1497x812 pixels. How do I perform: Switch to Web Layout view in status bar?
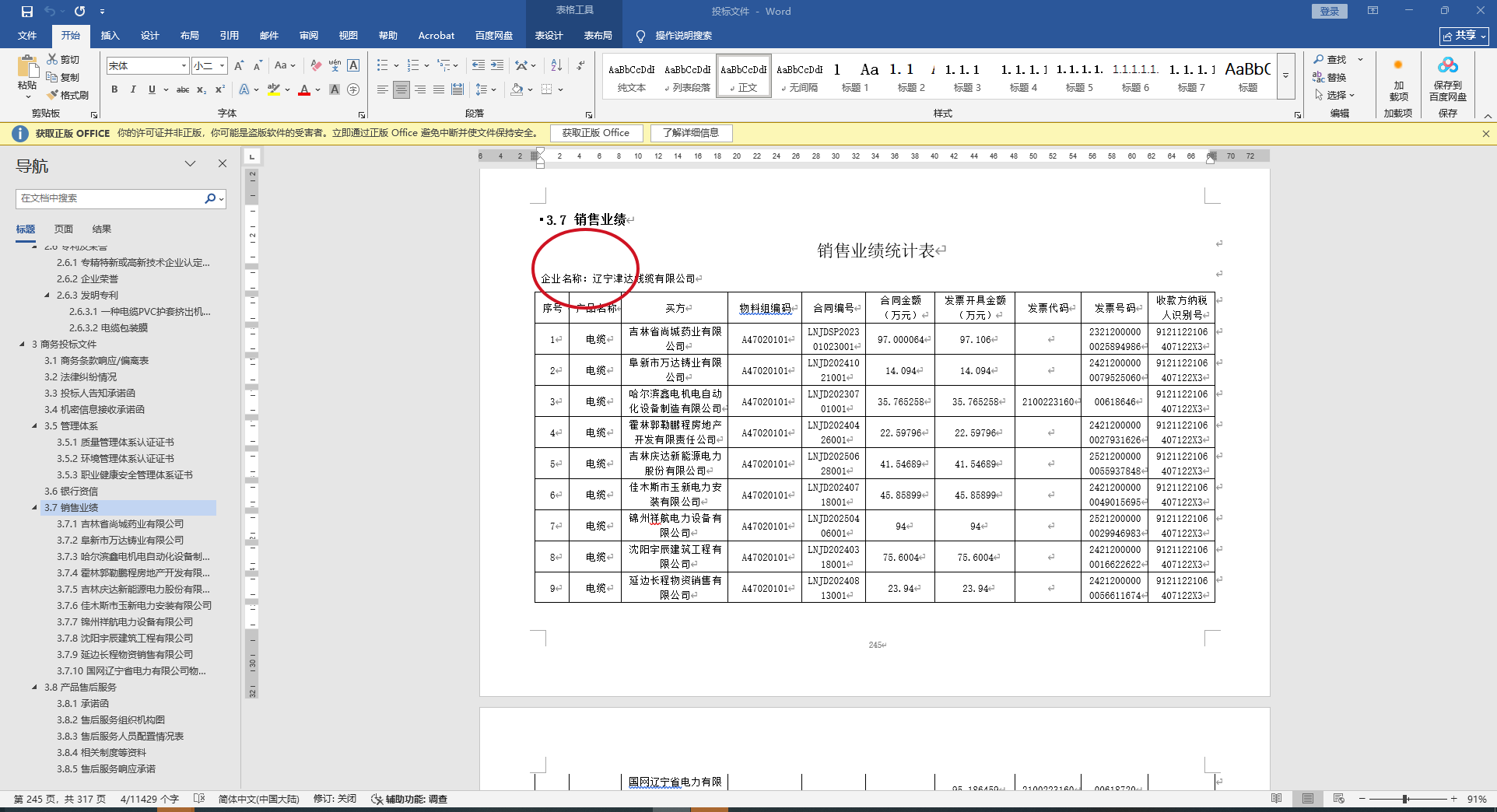pyautogui.click(x=1338, y=799)
